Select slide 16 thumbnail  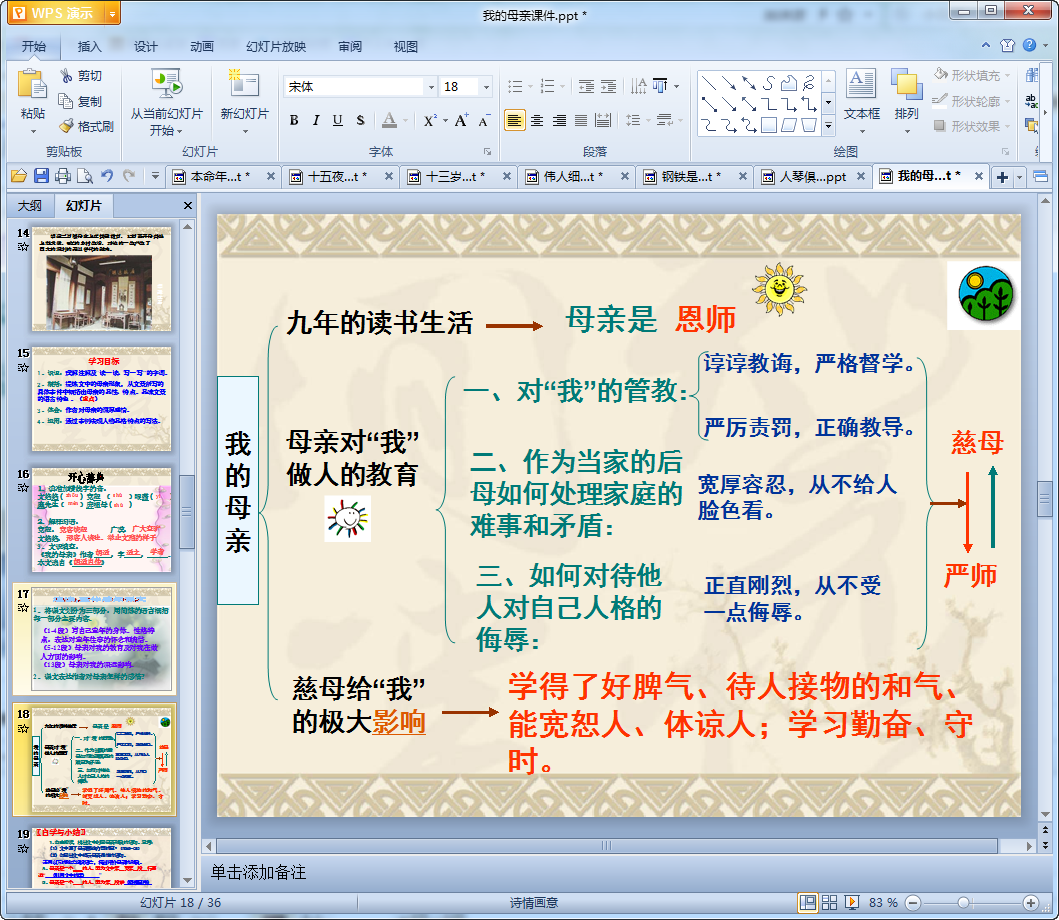click(x=102, y=520)
